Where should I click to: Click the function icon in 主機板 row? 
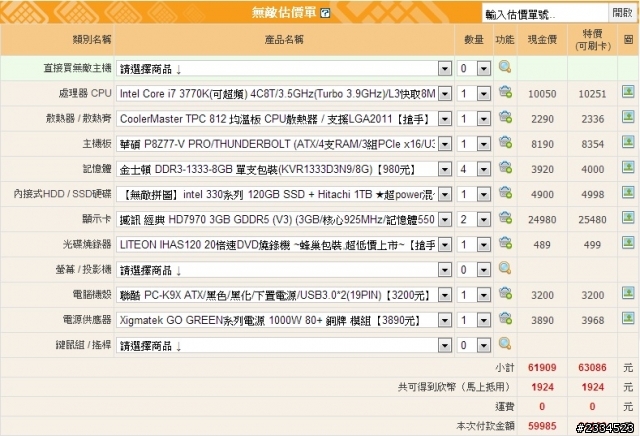(x=505, y=142)
